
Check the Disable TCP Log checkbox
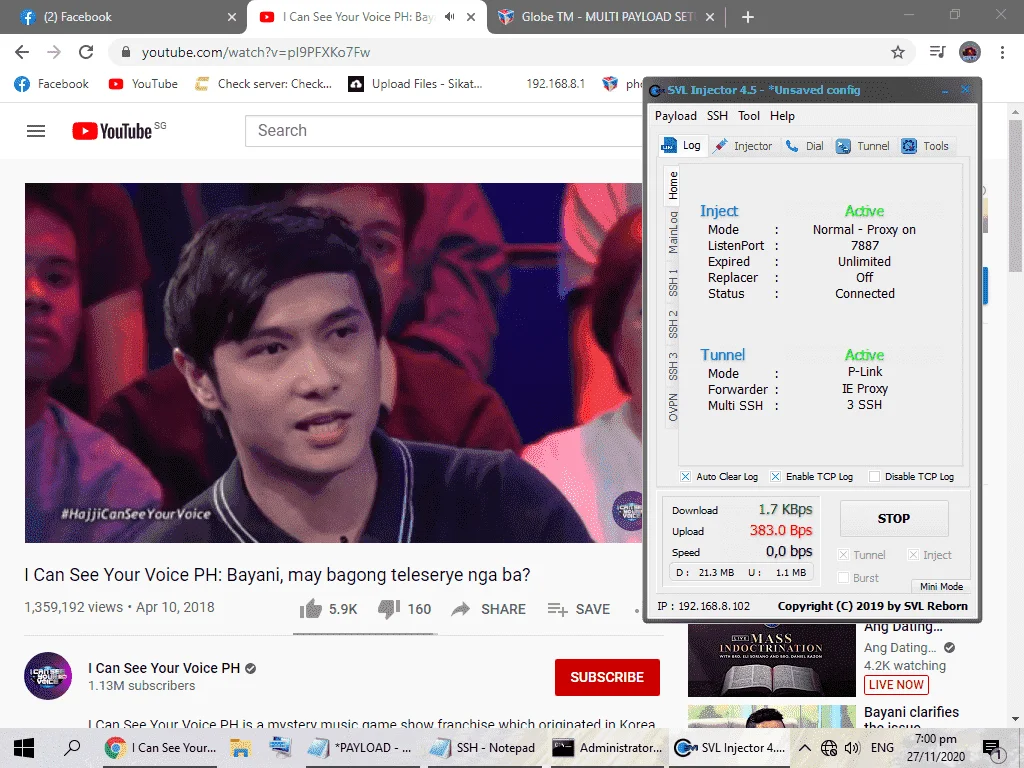click(x=874, y=477)
